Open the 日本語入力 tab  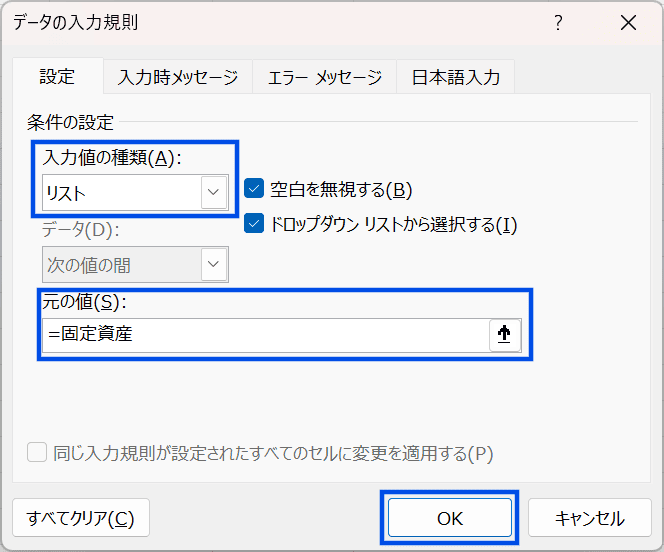tap(456, 77)
